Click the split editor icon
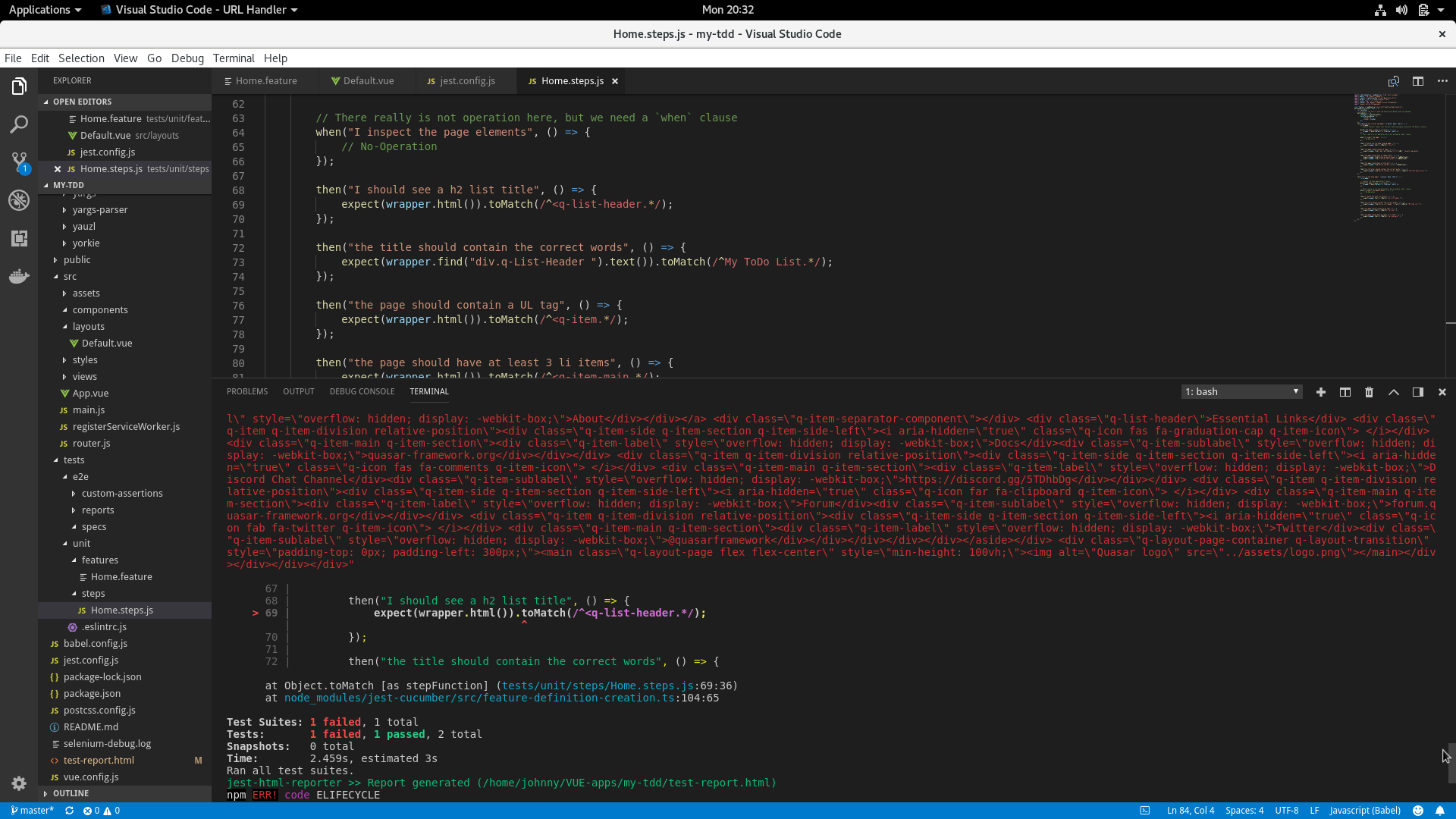This screenshot has width=1456, height=819. click(x=1417, y=81)
